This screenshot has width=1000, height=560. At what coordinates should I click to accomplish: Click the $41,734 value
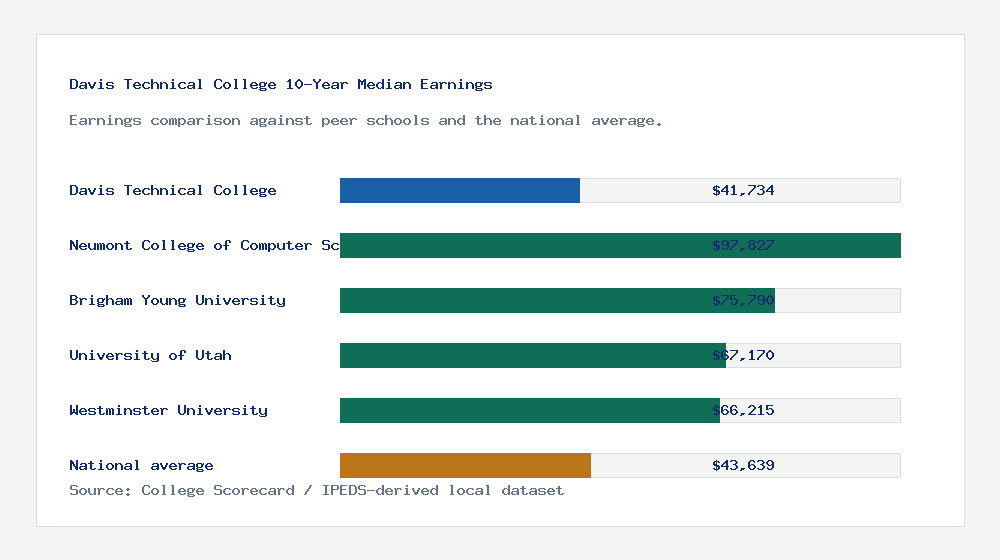[743, 190]
